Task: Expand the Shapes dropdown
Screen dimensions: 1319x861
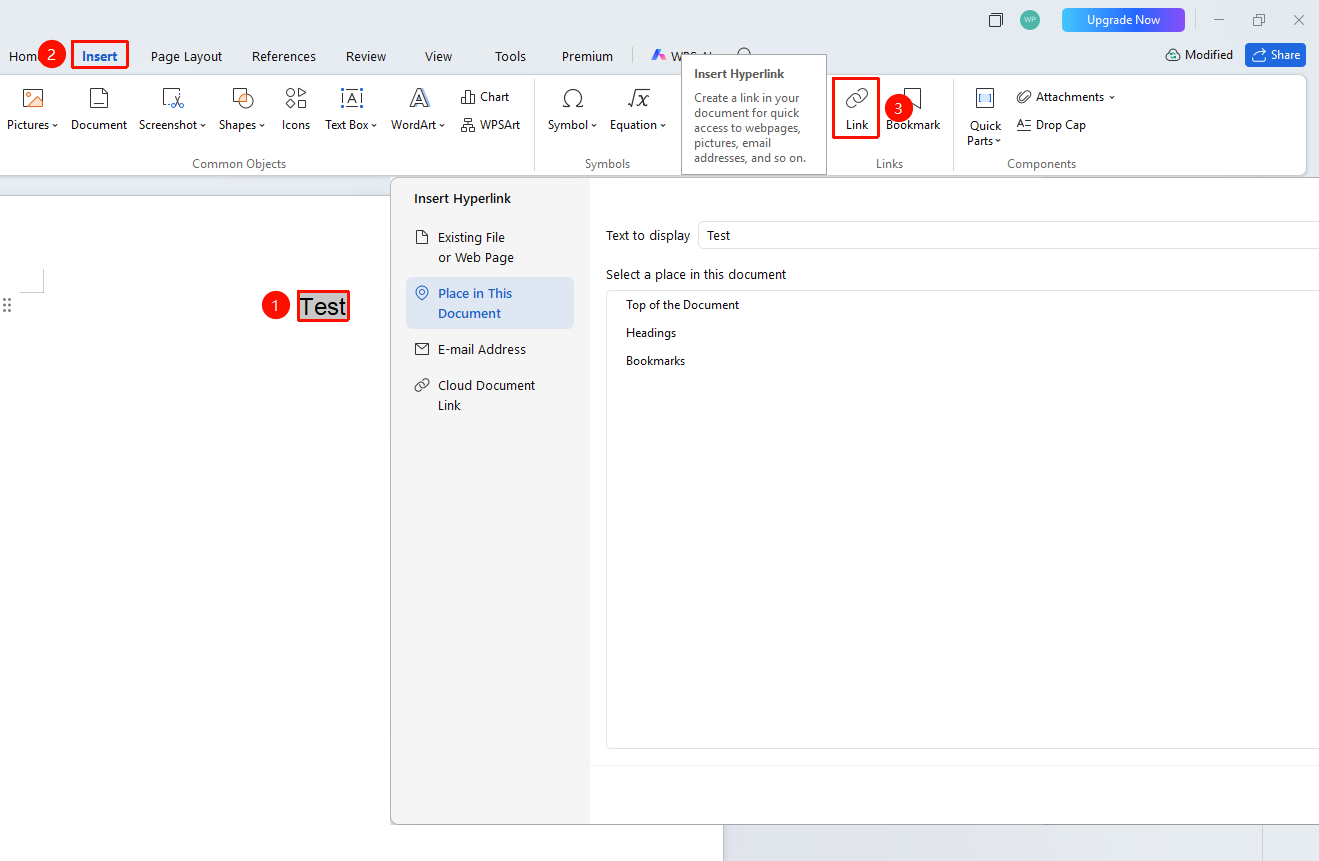Action: (x=262, y=126)
